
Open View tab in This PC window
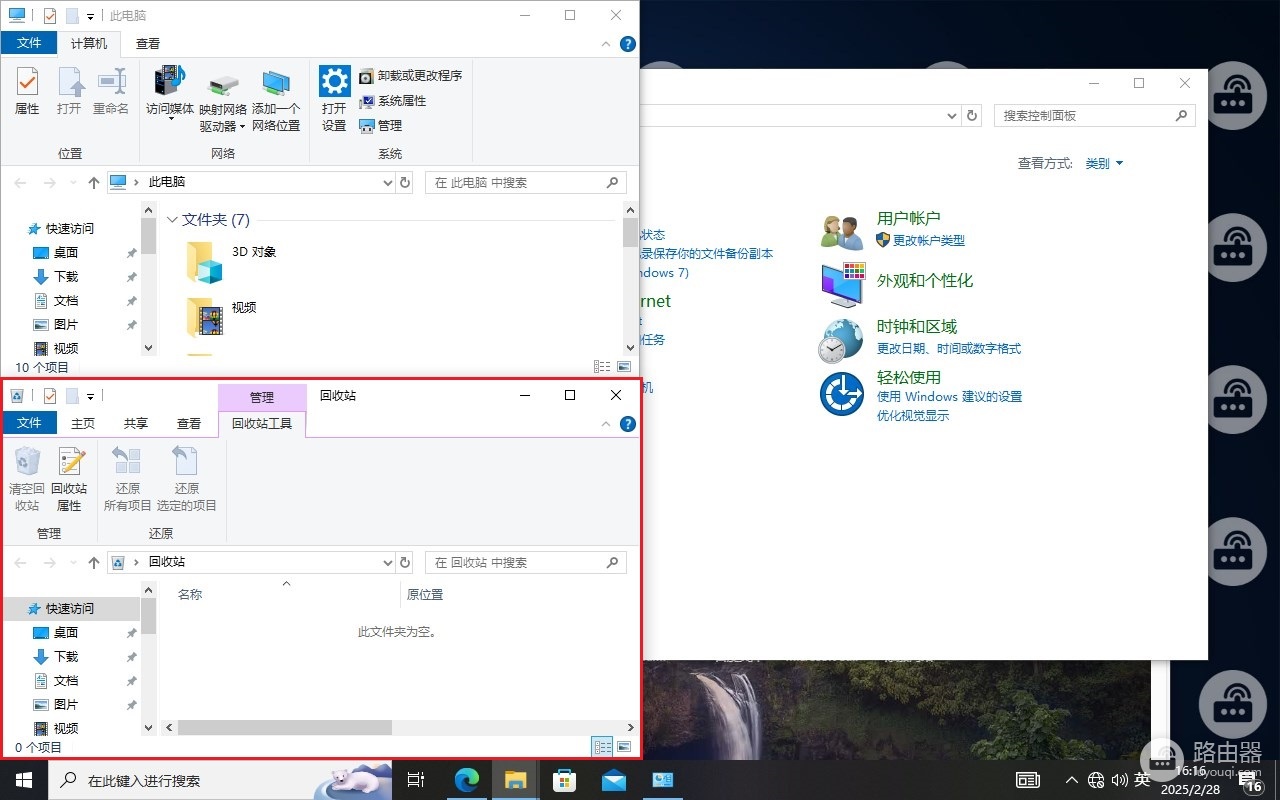click(148, 43)
